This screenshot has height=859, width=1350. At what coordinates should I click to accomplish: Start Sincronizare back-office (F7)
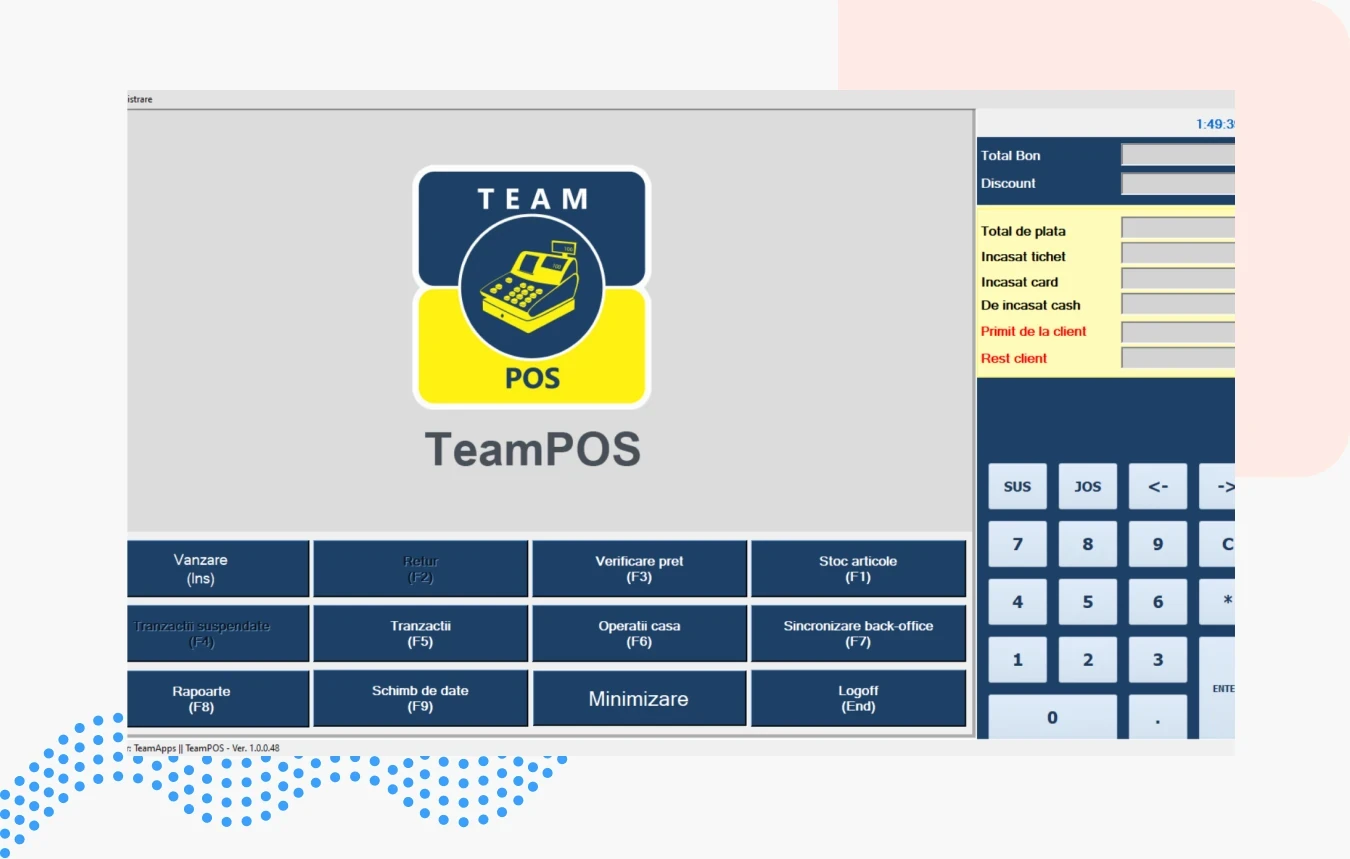[x=858, y=633]
